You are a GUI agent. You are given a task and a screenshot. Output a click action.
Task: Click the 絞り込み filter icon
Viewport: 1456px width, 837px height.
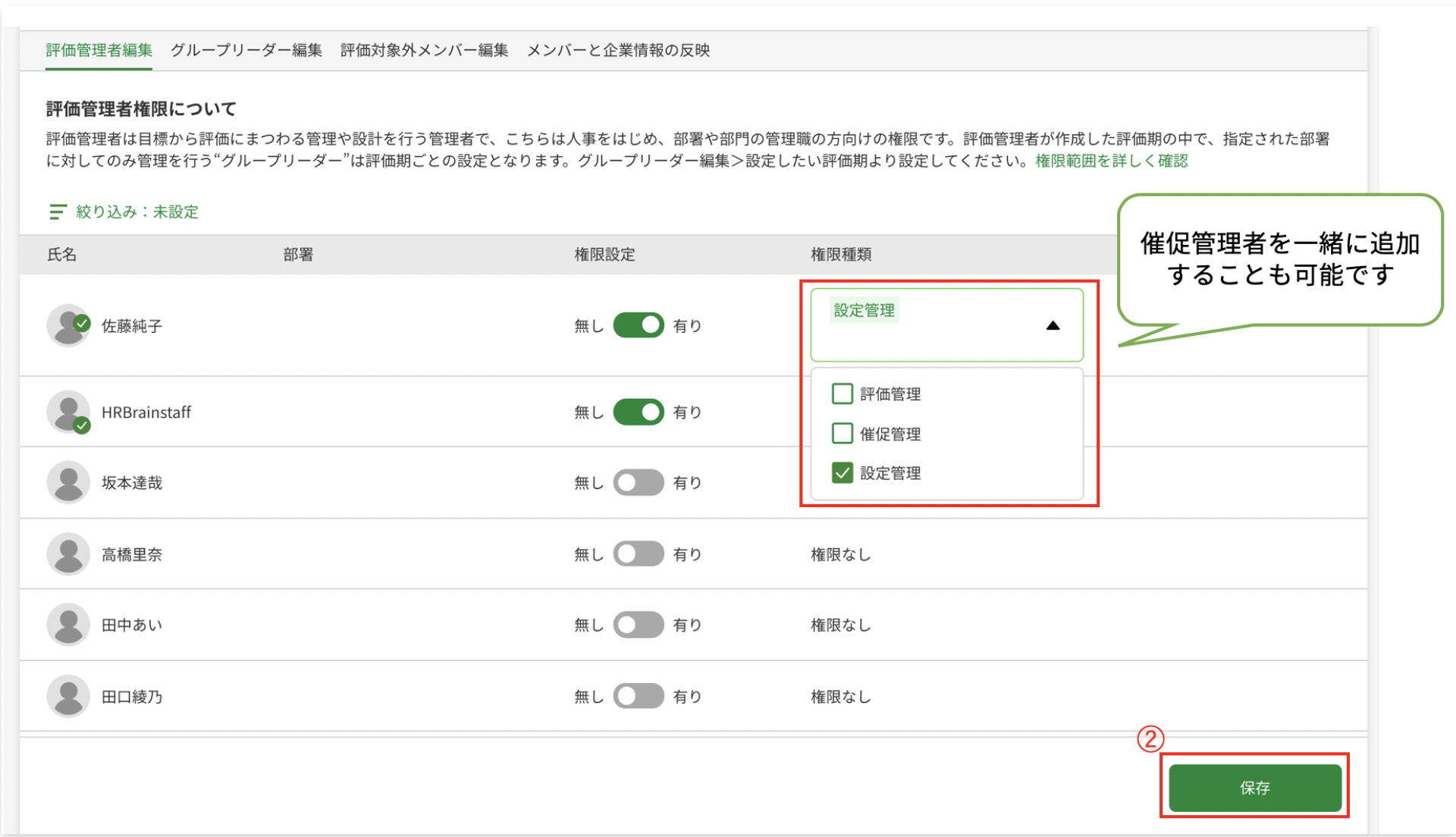58,212
